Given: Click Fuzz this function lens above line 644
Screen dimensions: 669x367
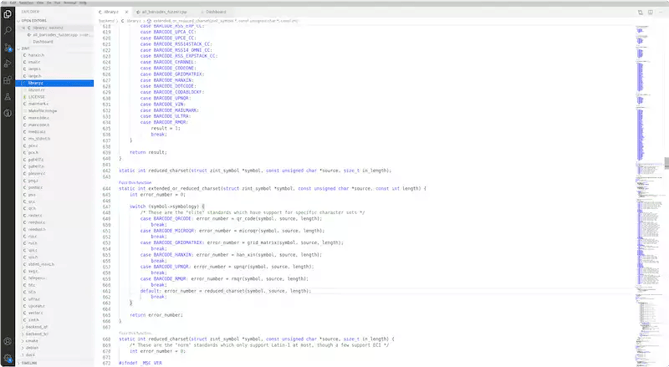Looking at the screenshot, I should coord(135,182).
